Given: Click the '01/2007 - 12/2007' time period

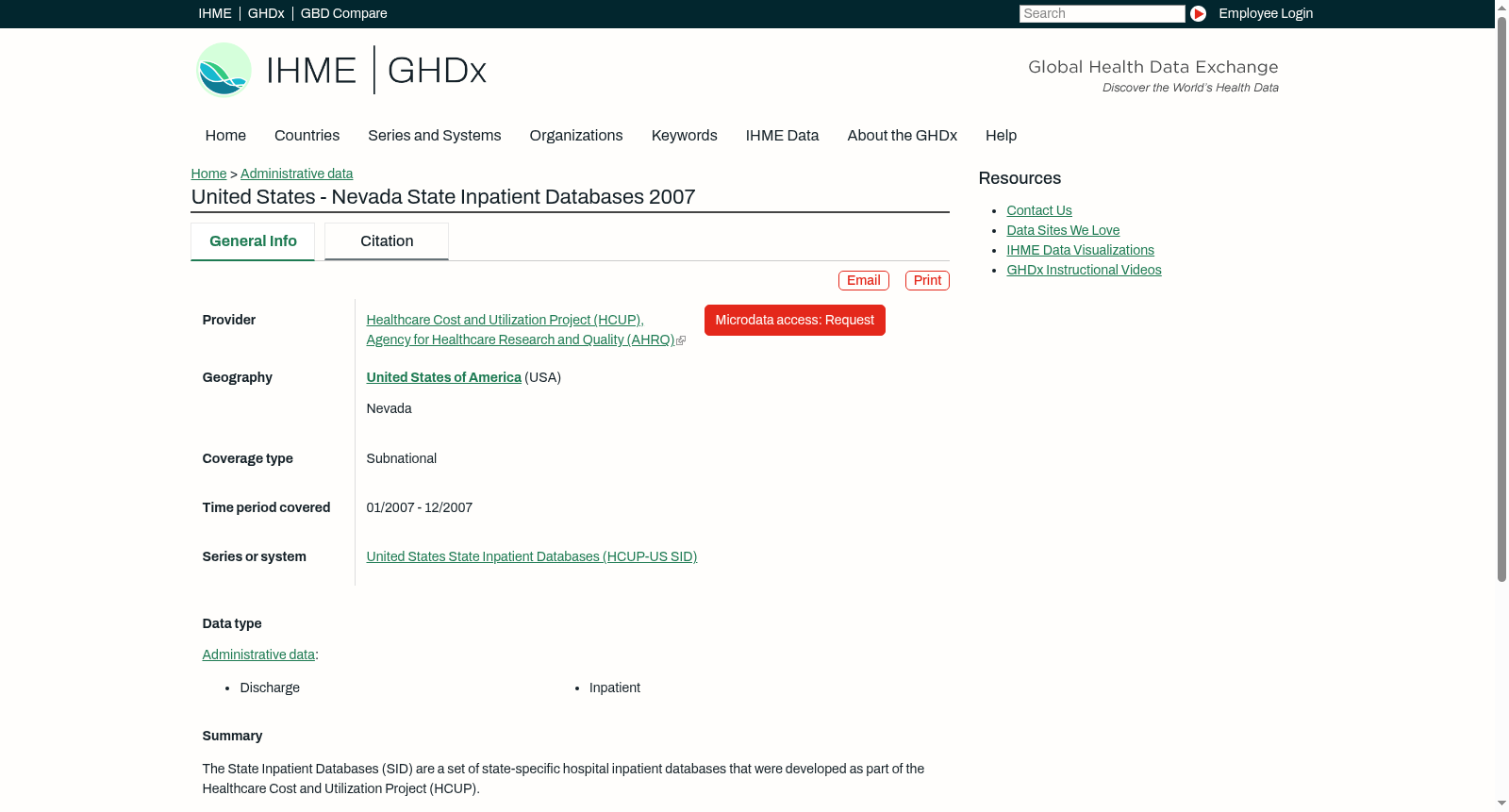Looking at the screenshot, I should tap(420, 508).
